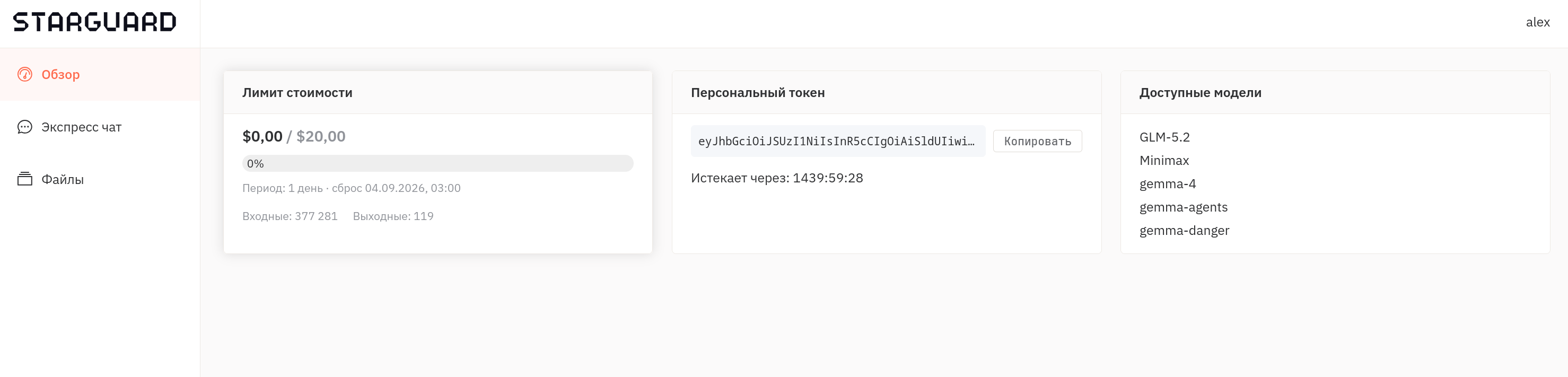Select the GLM-5.2 model entry
Image resolution: width=1568 pixels, height=377 pixels.
(x=1164, y=137)
